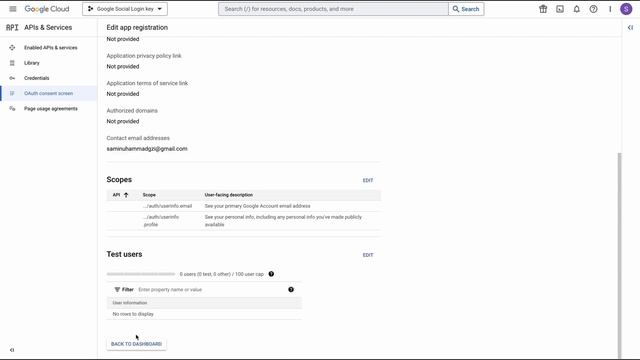
Task: Select the .../auth/userinfo.profile scope row
Action: click(x=244, y=221)
